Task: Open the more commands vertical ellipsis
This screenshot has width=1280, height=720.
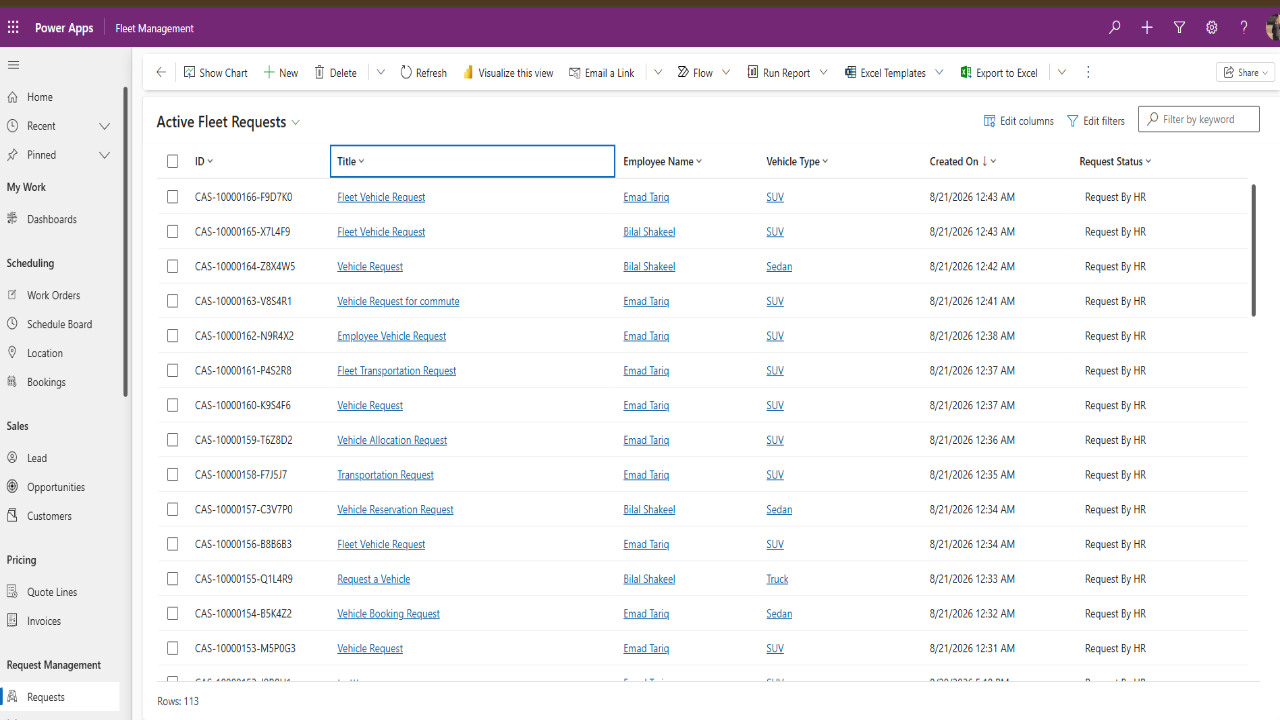Action: click(x=1088, y=72)
